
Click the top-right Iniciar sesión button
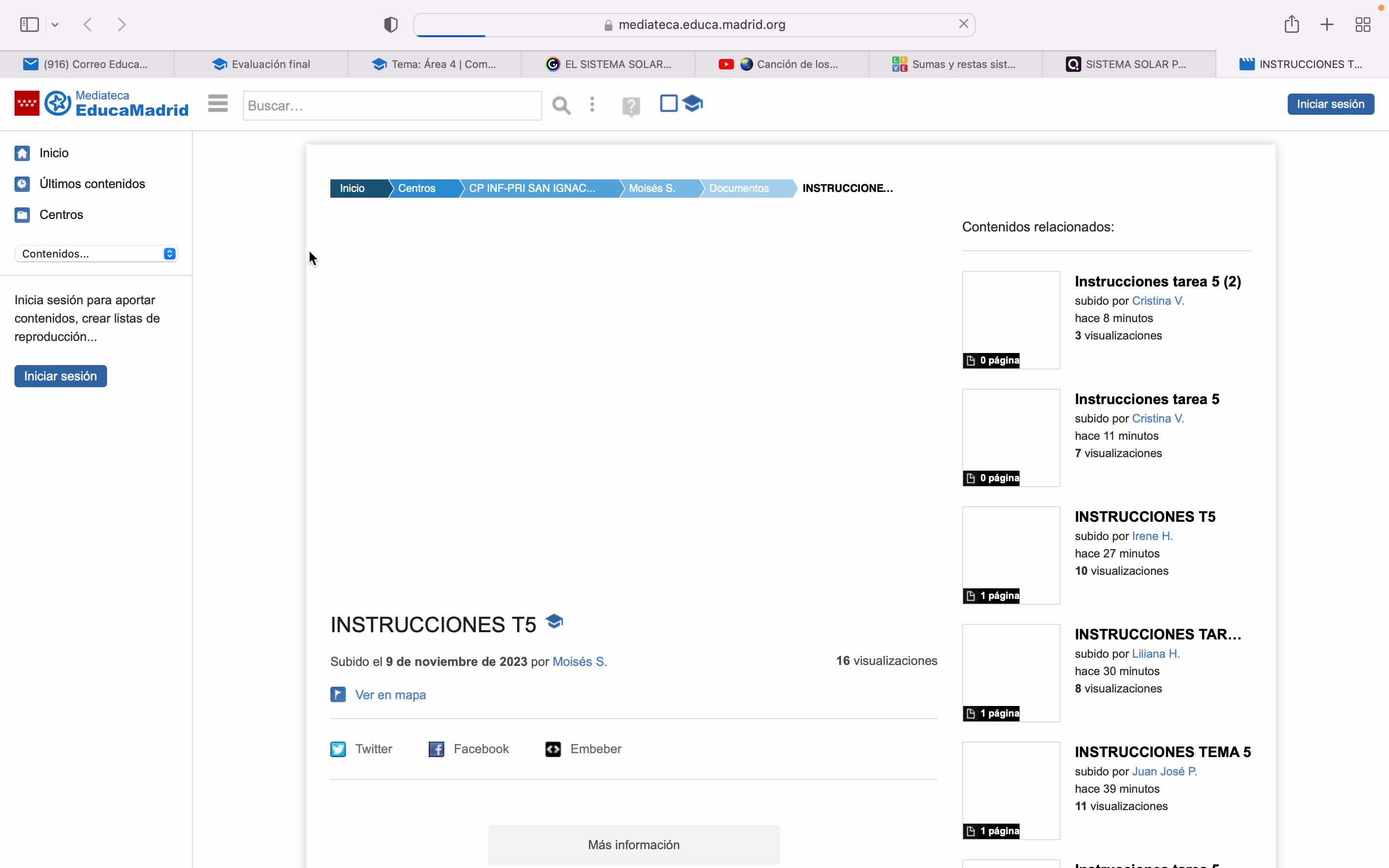[x=1330, y=104]
